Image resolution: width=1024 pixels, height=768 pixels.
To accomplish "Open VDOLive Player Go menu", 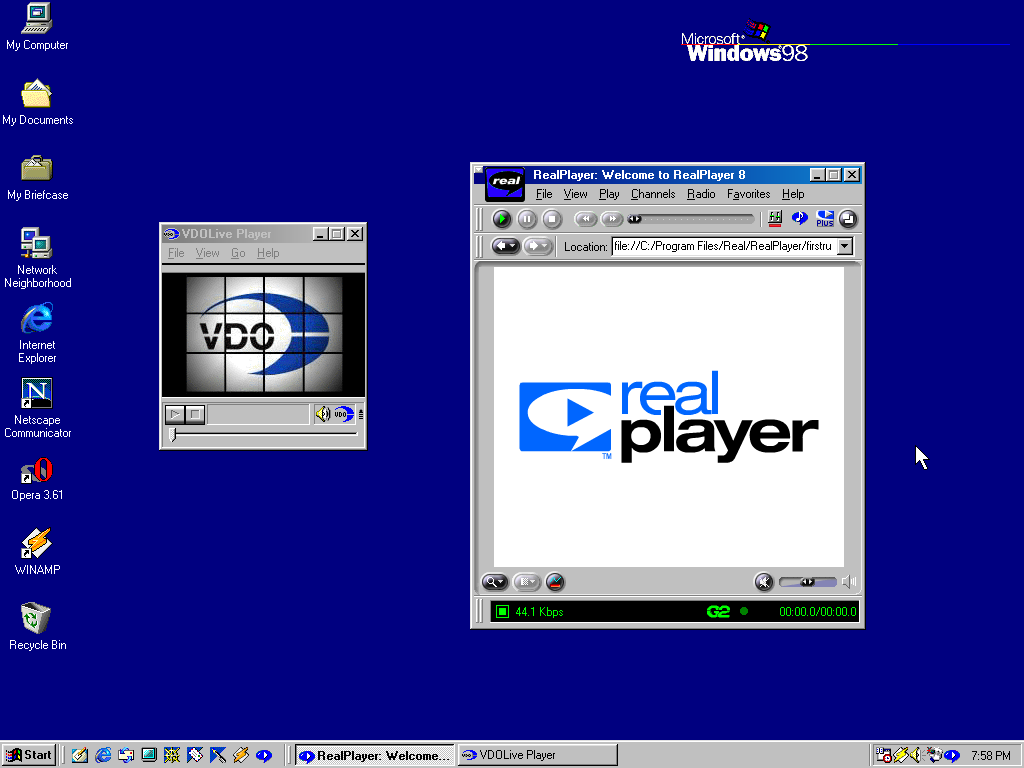I will [x=238, y=253].
